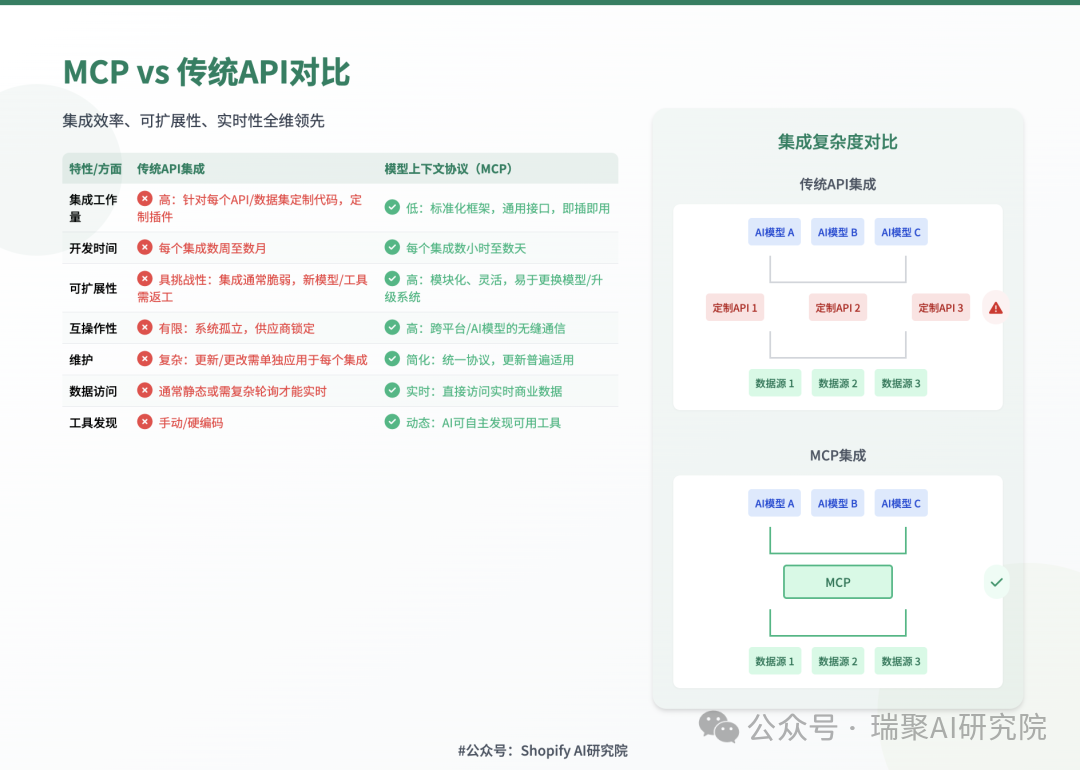This screenshot has height=770, width=1080.
Task: Click green check icon in 集成工作量 row
Action: click(392, 207)
